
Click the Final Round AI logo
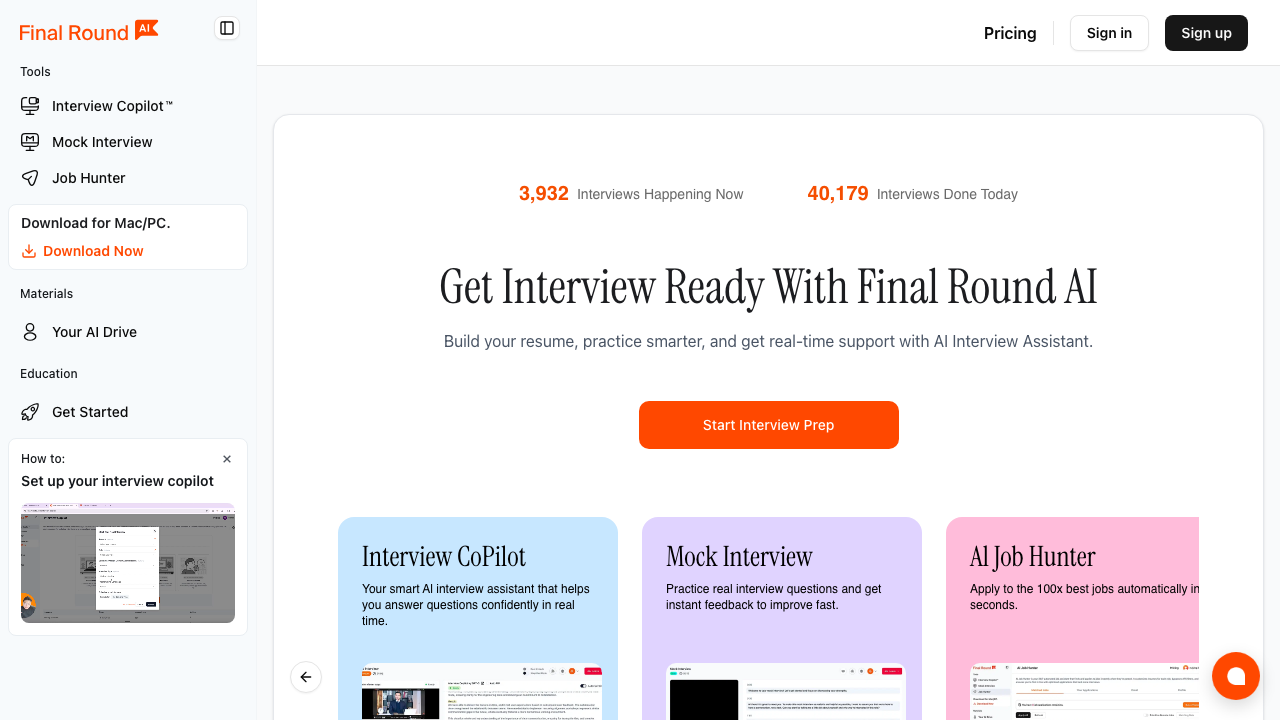tap(88, 31)
